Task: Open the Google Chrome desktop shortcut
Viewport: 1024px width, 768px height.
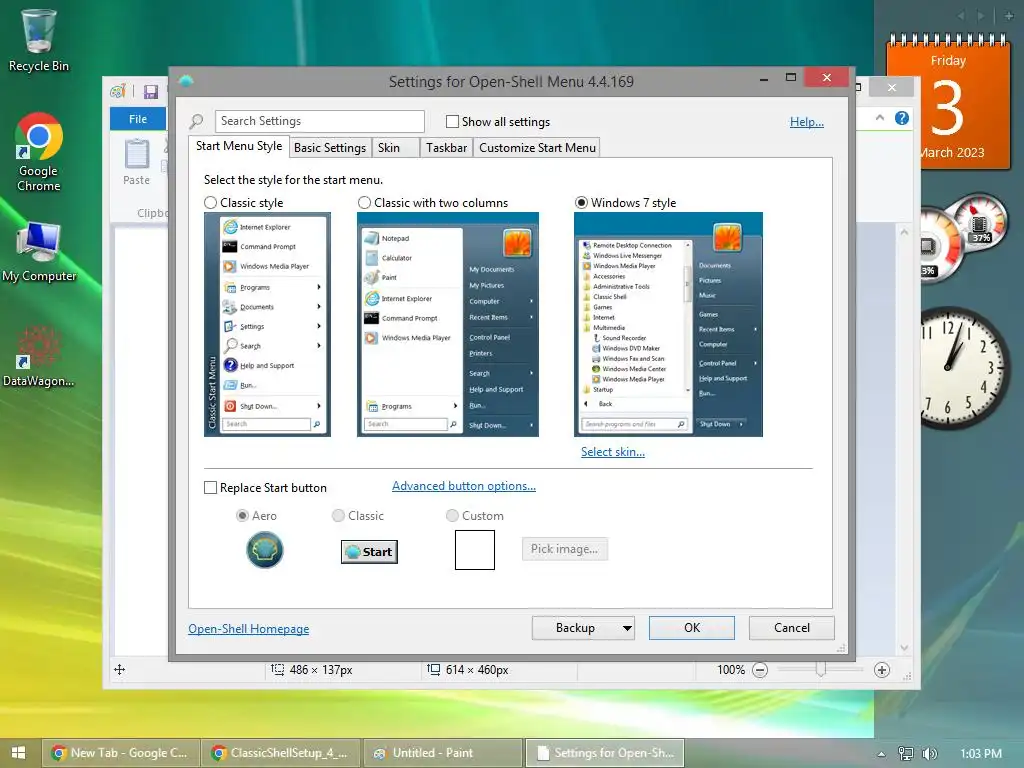Action: (39, 152)
